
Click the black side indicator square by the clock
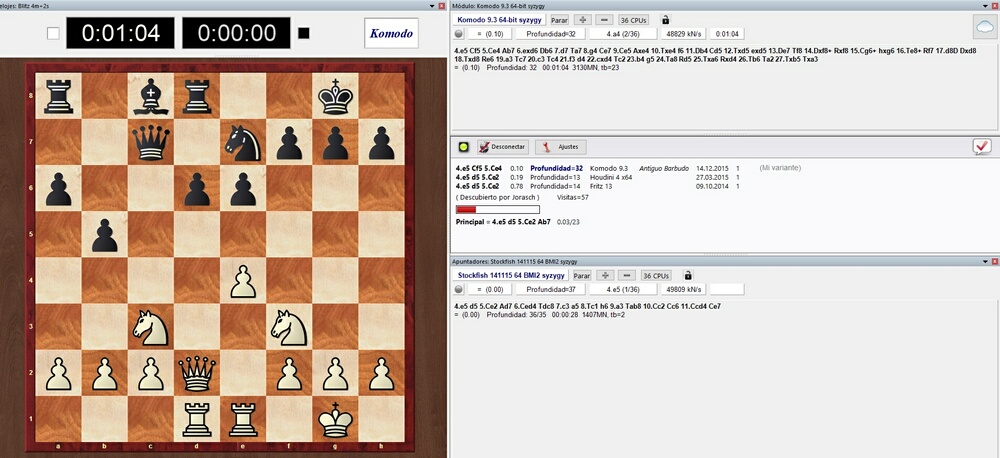(304, 33)
